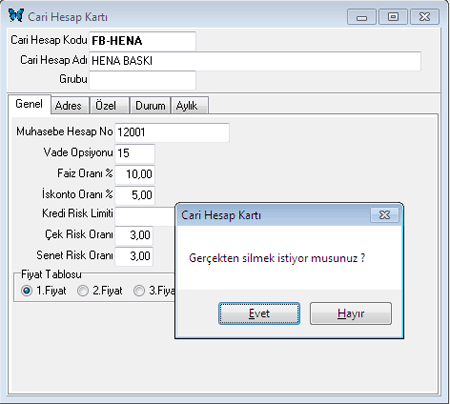
Task: Cancel deletion with the Hayır button
Action: pos(351,313)
